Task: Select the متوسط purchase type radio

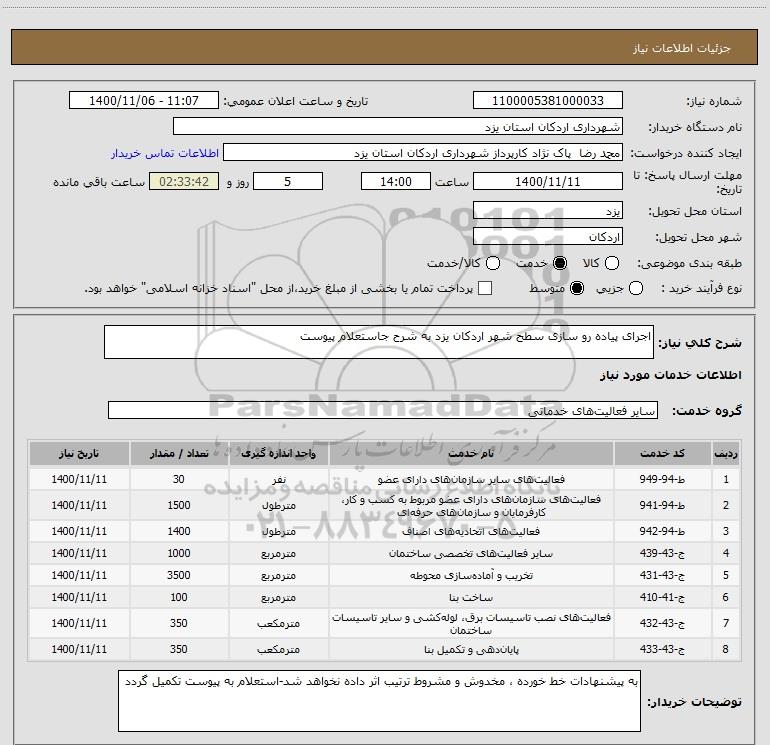Action: [577, 288]
